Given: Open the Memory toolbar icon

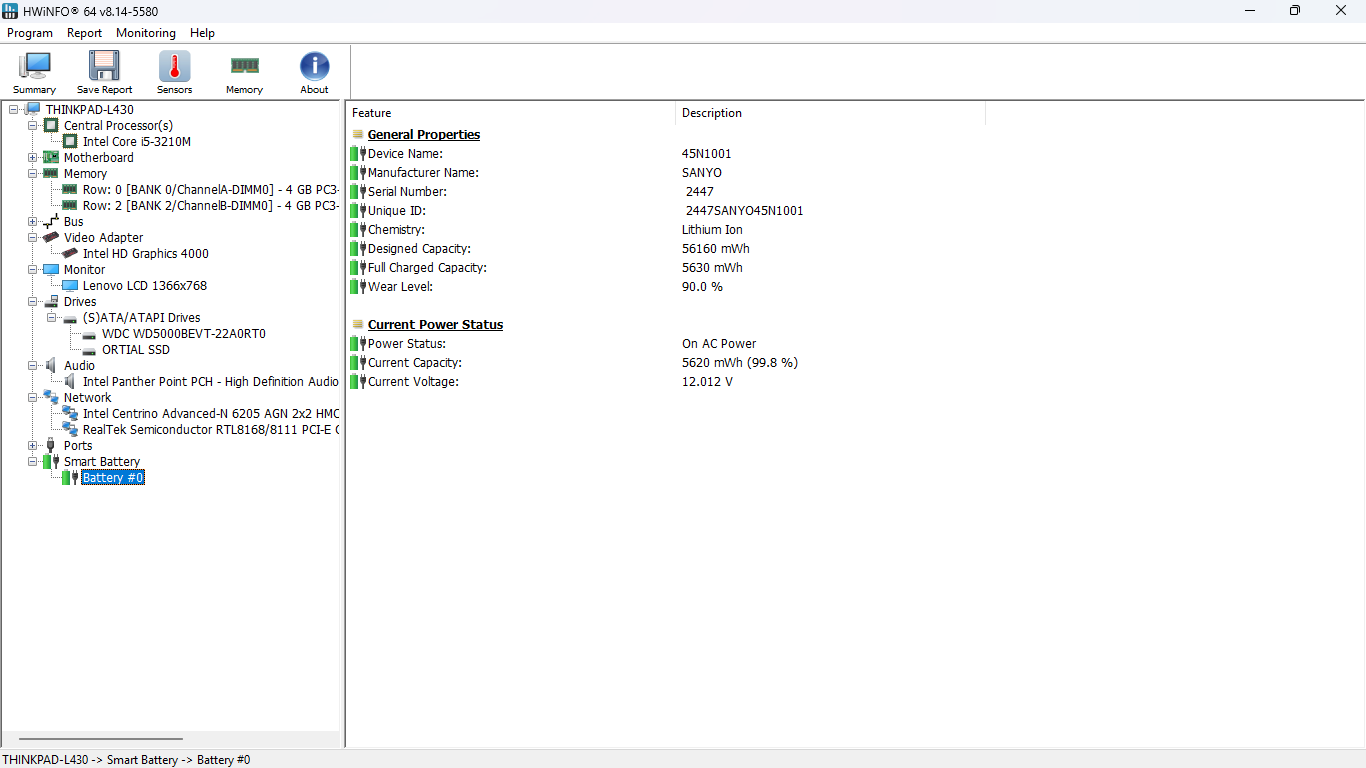Looking at the screenshot, I should tap(244, 66).
